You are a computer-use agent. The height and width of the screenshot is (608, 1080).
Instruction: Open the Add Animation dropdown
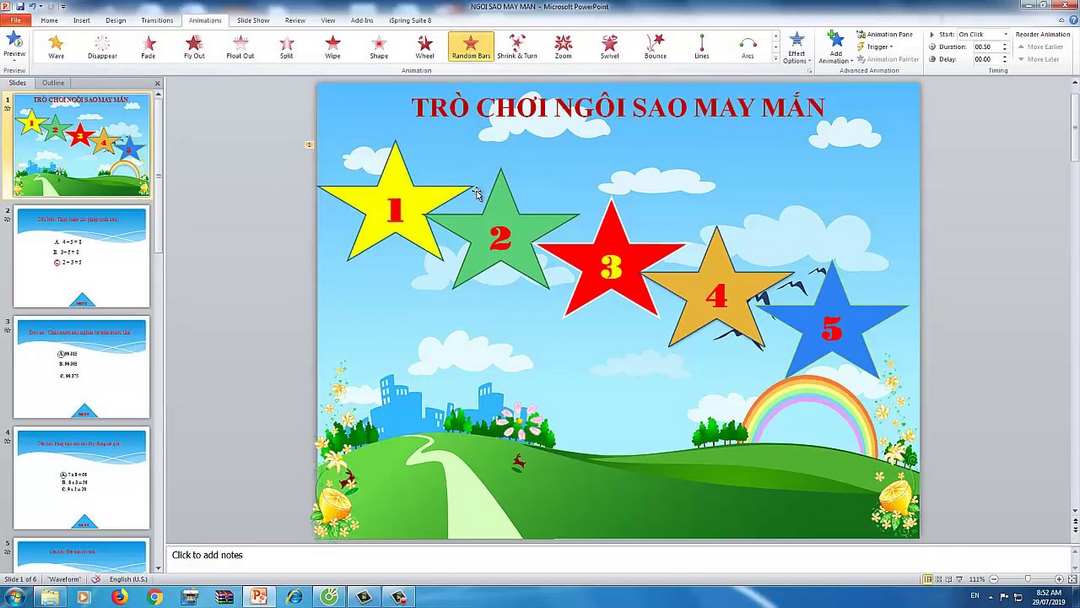point(835,48)
